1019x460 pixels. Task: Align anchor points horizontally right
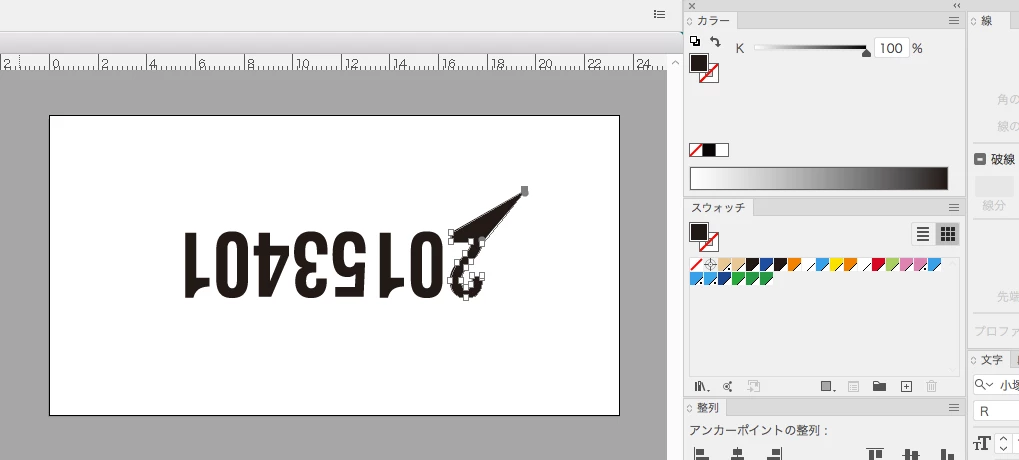click(x=773, y=454)
